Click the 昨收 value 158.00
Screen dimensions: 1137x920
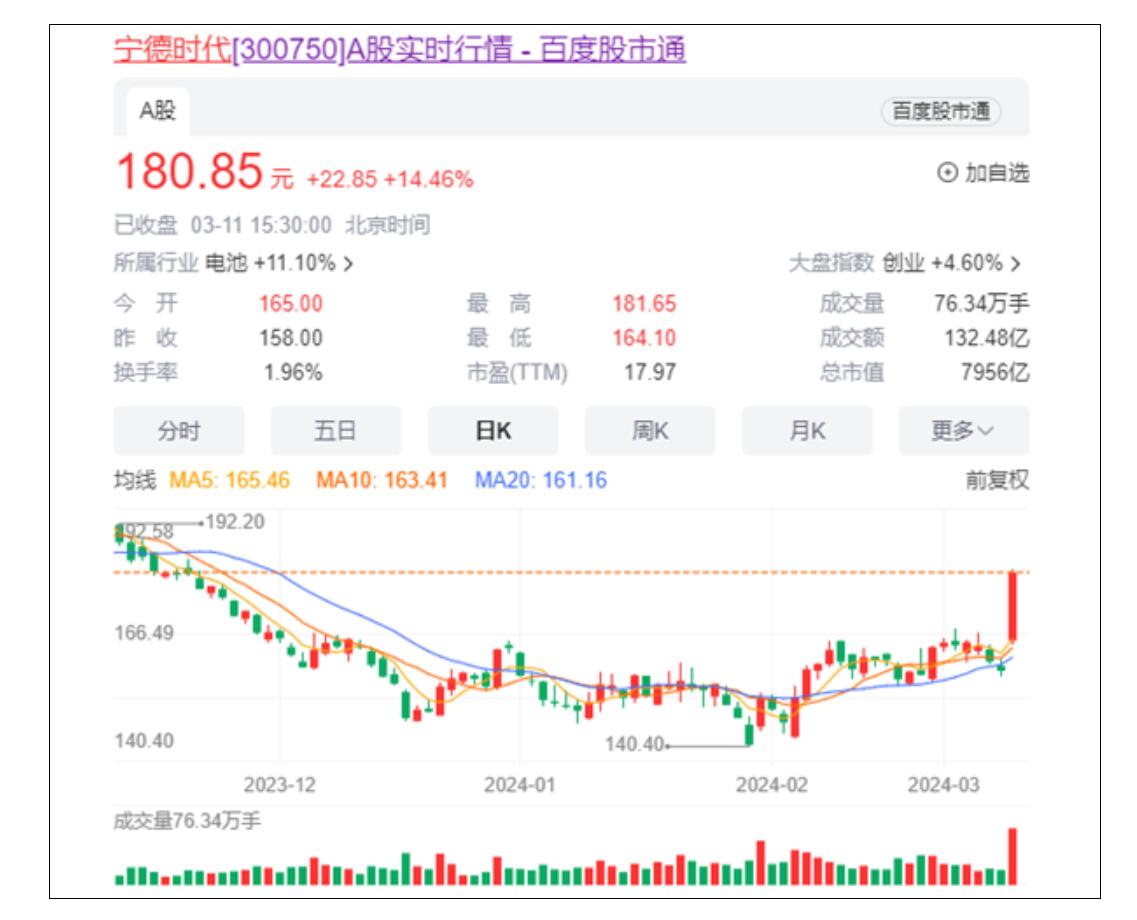click(x=291, y=338)
